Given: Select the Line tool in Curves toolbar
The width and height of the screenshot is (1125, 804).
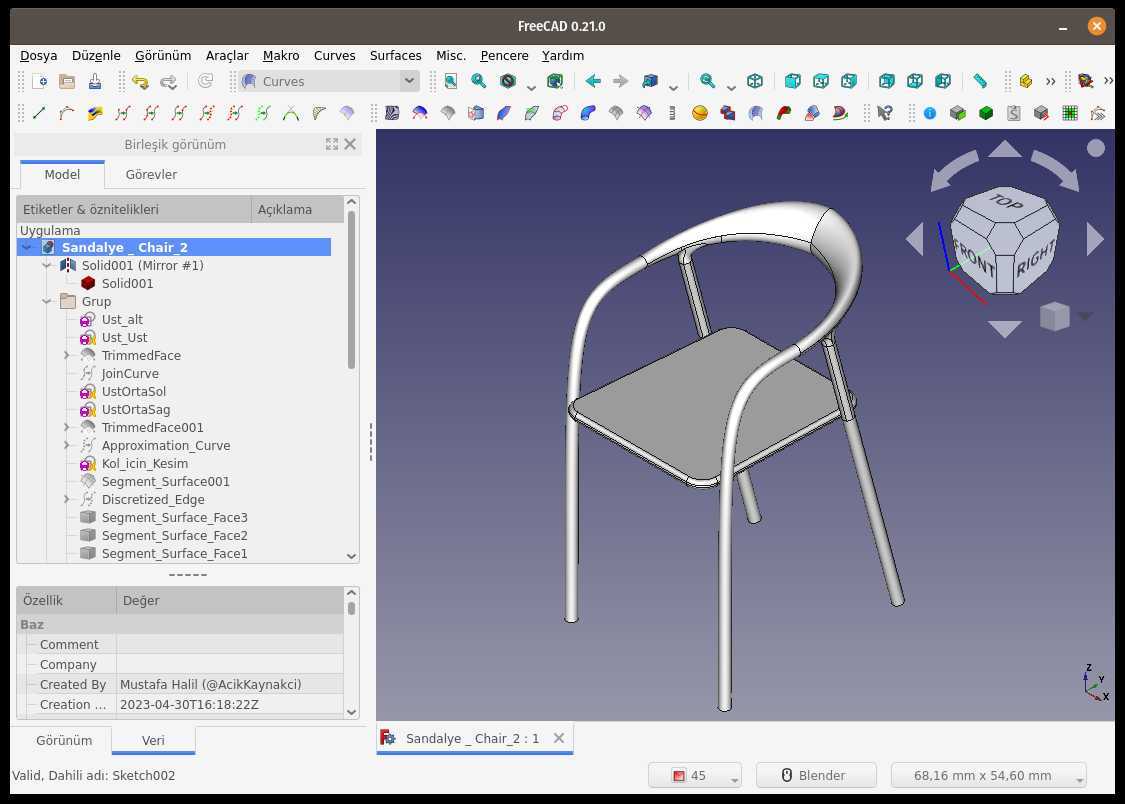Looking at the screenshot, I should 39,113.
